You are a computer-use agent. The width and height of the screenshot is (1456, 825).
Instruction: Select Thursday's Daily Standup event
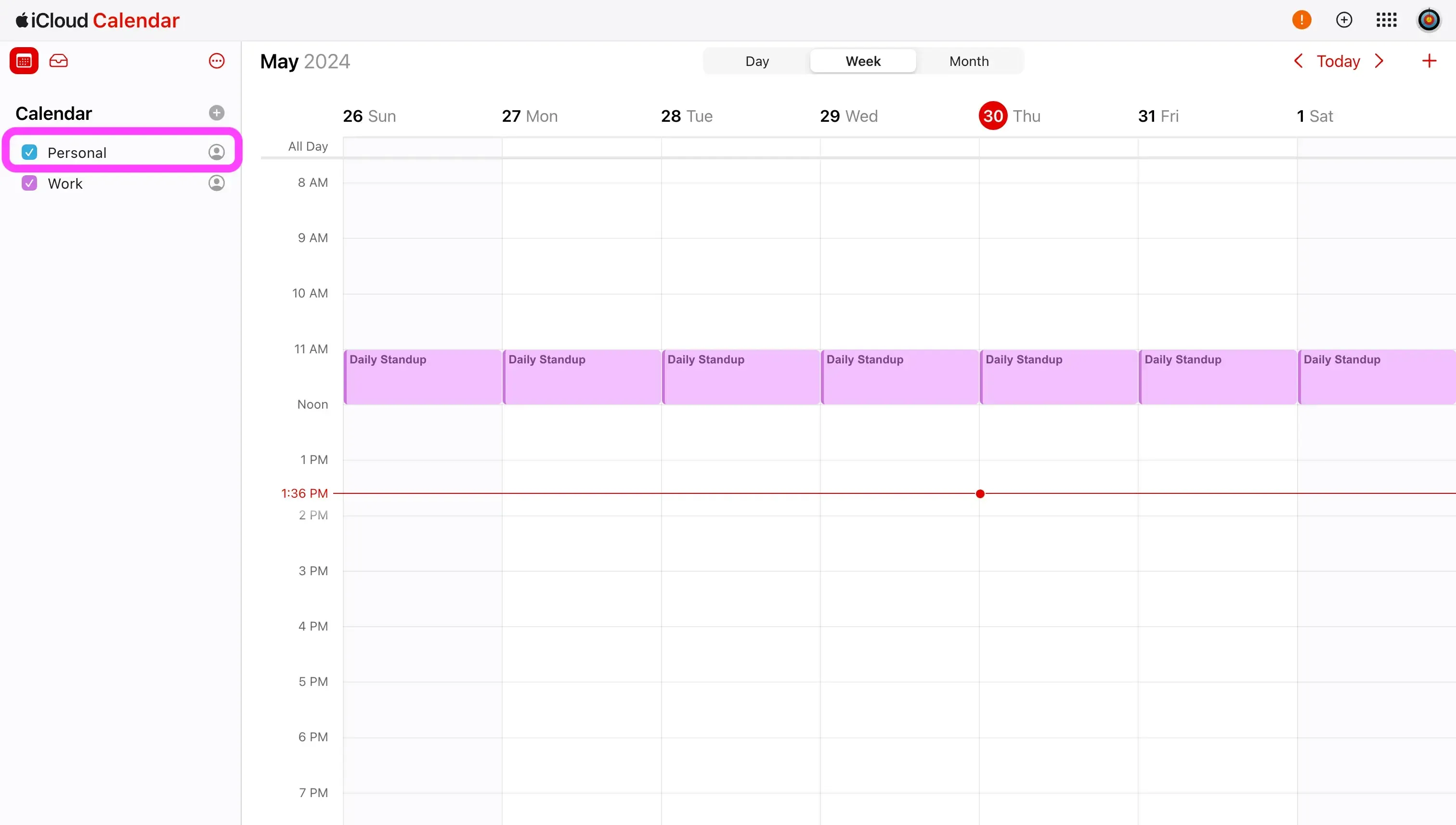1059,376
